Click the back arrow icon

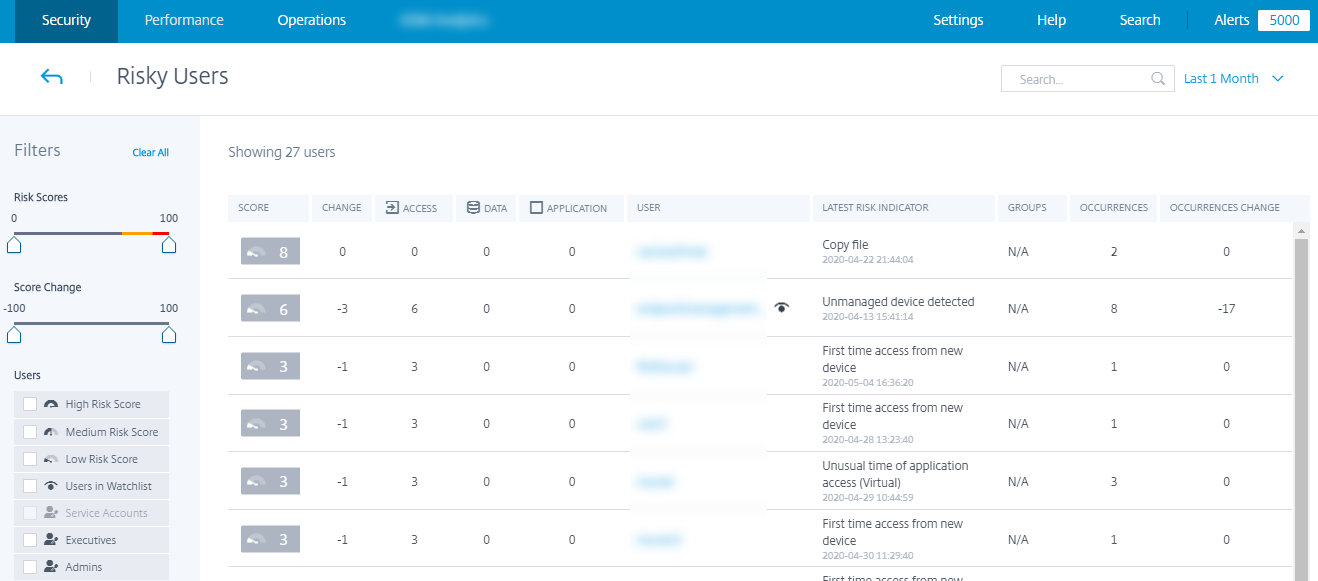pos(52,77)
